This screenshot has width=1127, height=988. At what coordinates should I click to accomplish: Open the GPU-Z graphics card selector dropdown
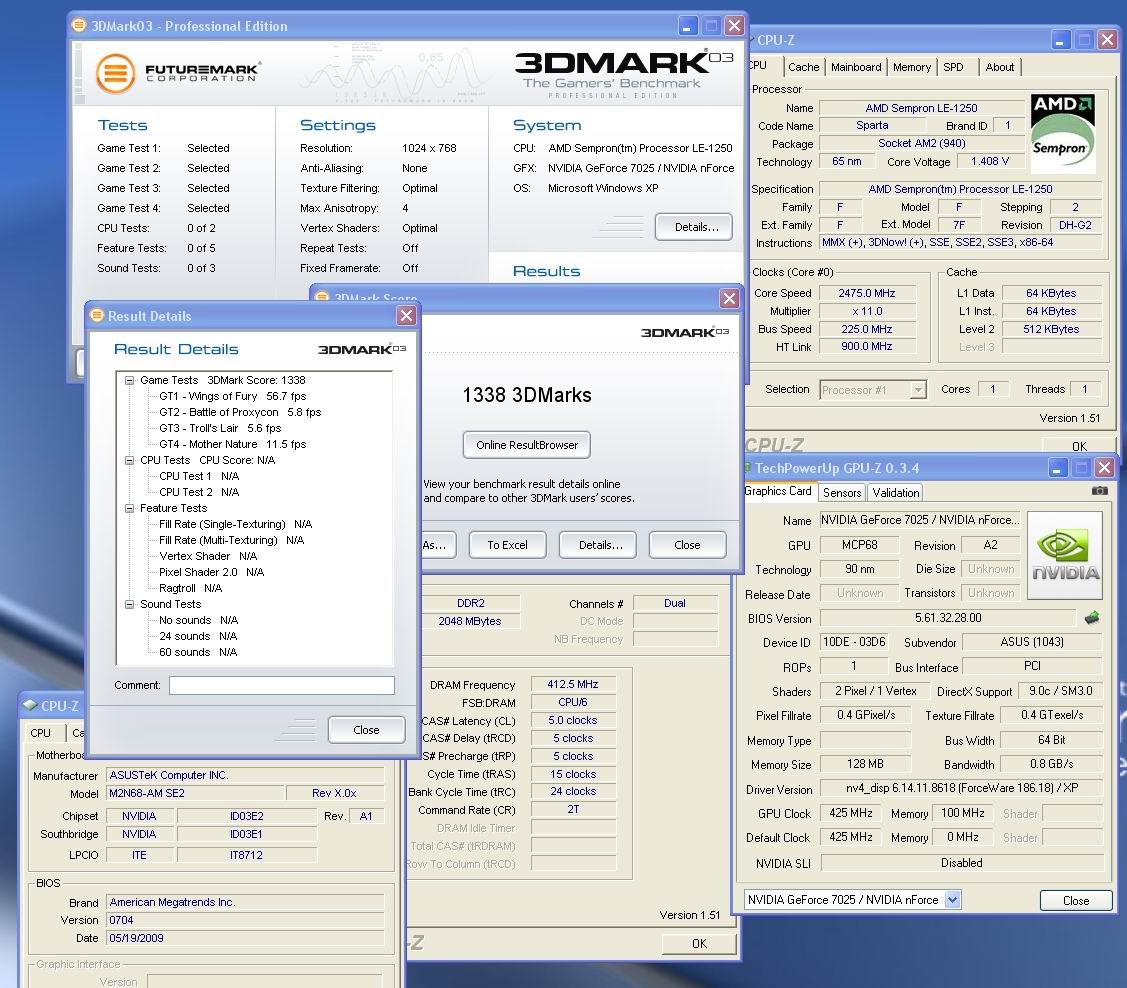coord(952,900)
